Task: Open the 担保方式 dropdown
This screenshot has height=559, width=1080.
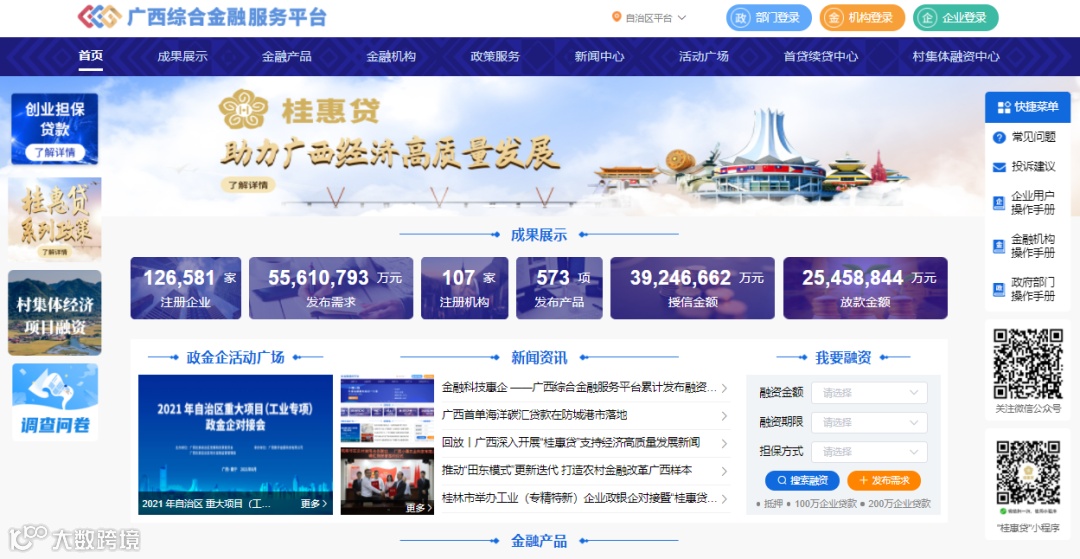Action: 869,452
